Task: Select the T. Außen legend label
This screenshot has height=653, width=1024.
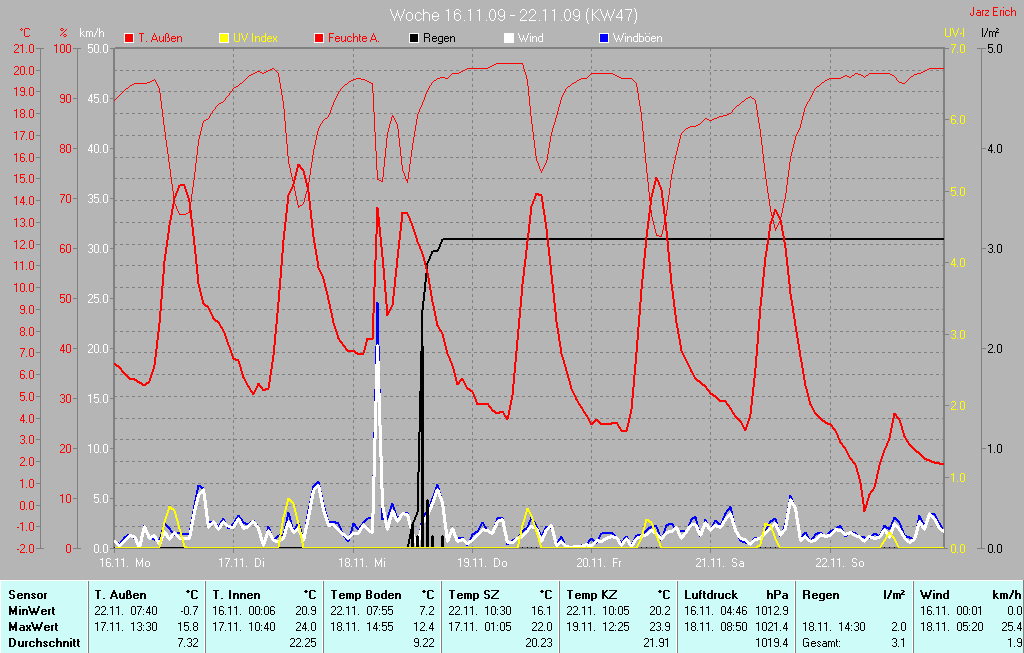Action: [x=160, y=38]
